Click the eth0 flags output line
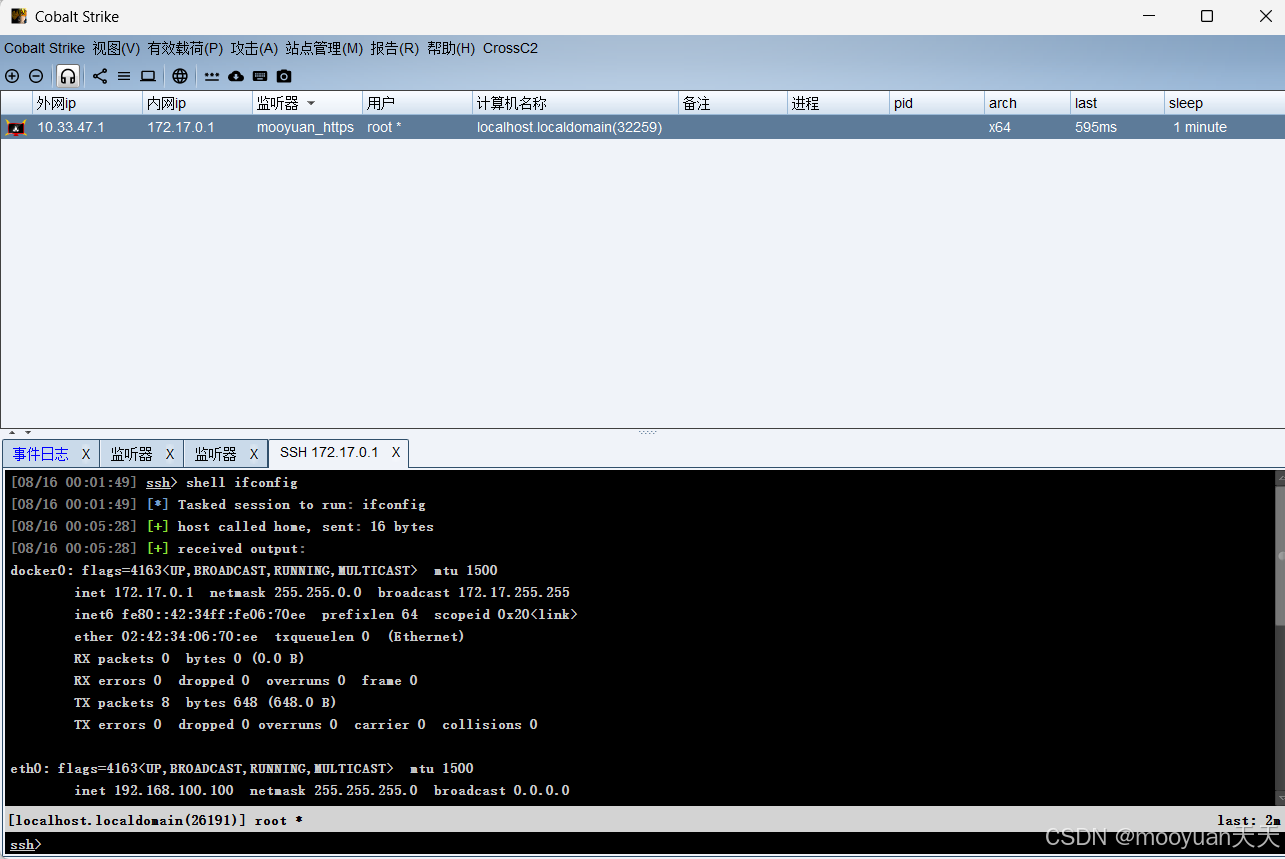The height and width of the screenshot is (859, 1285). point(242,769)
